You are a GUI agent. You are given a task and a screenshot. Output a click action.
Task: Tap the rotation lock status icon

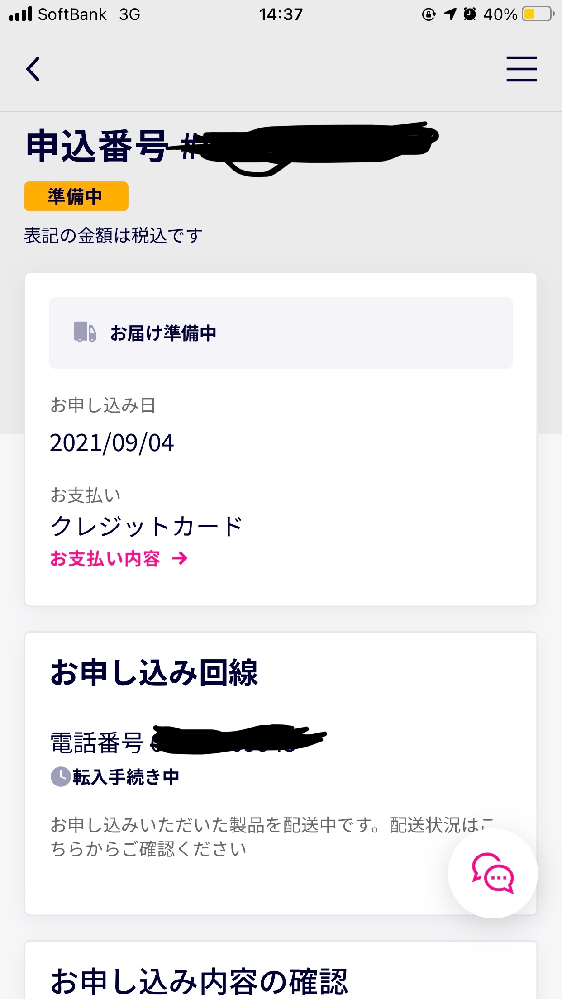coord(429,14)
